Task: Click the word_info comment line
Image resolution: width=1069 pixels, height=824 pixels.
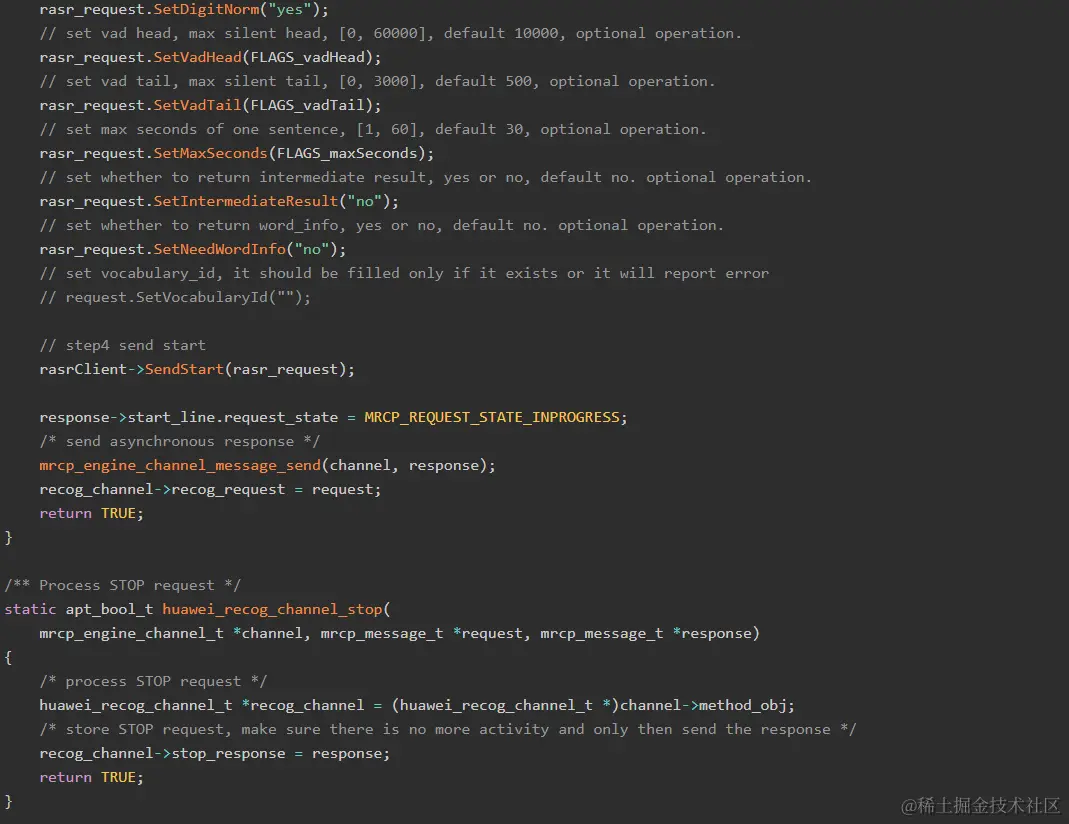Action: pos(382,226)
